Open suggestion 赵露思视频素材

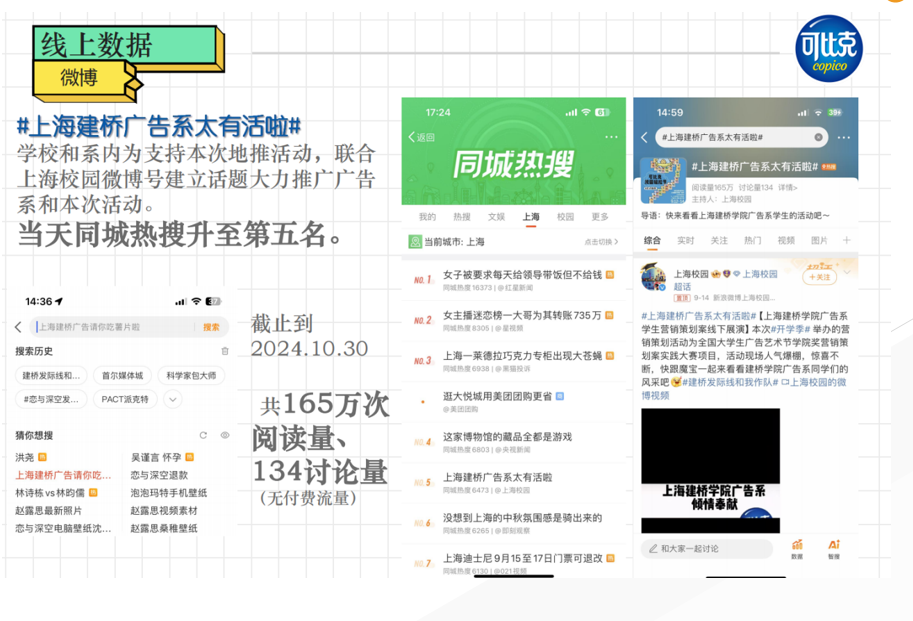[164, 510]
